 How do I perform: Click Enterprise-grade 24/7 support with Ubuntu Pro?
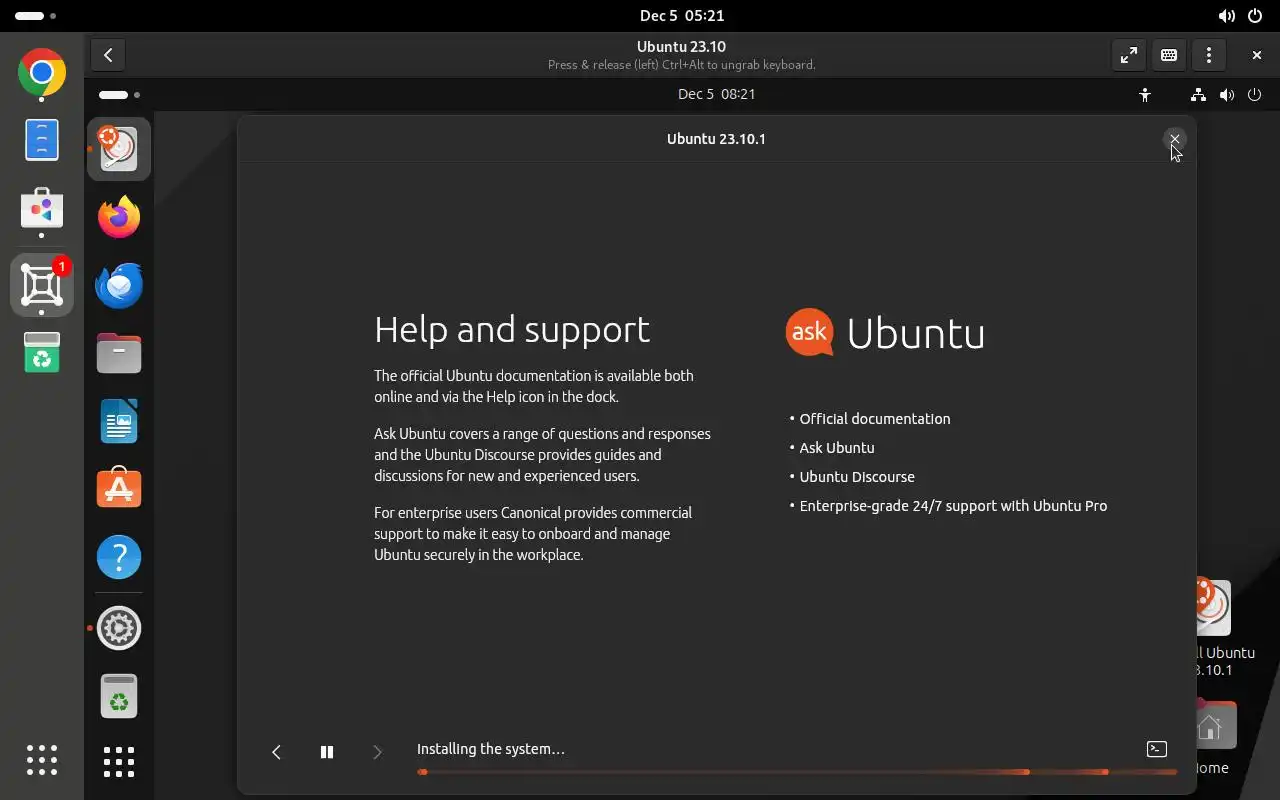coord(953,506)
